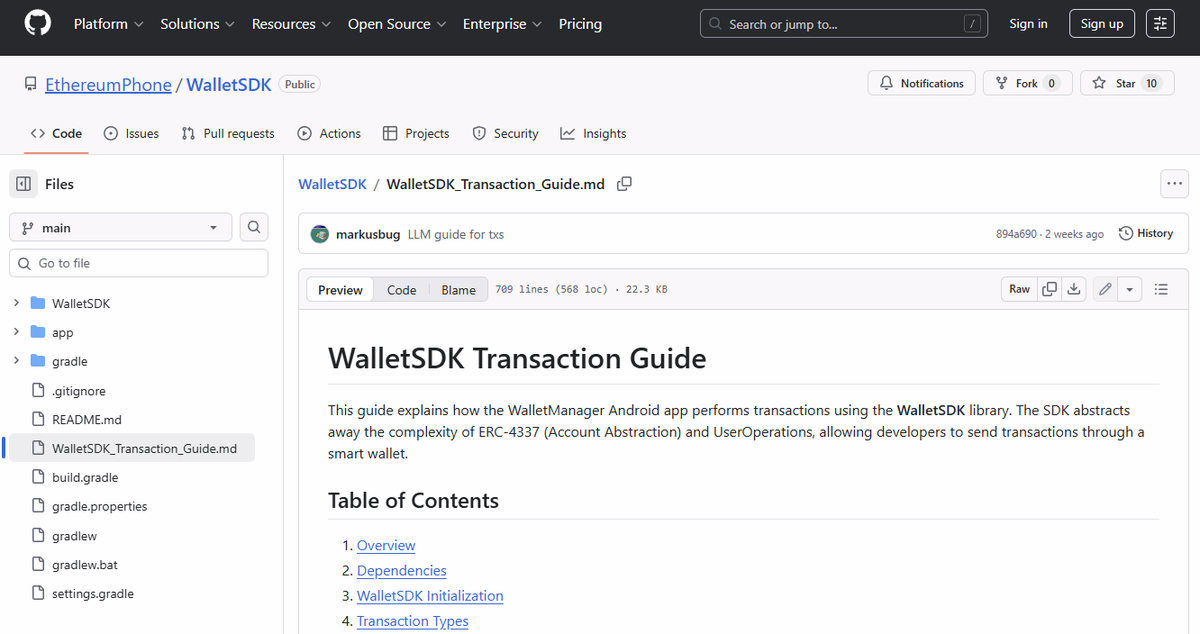Switch to the Insights tab
1200x634 pixels.
[x=593, y=133]
